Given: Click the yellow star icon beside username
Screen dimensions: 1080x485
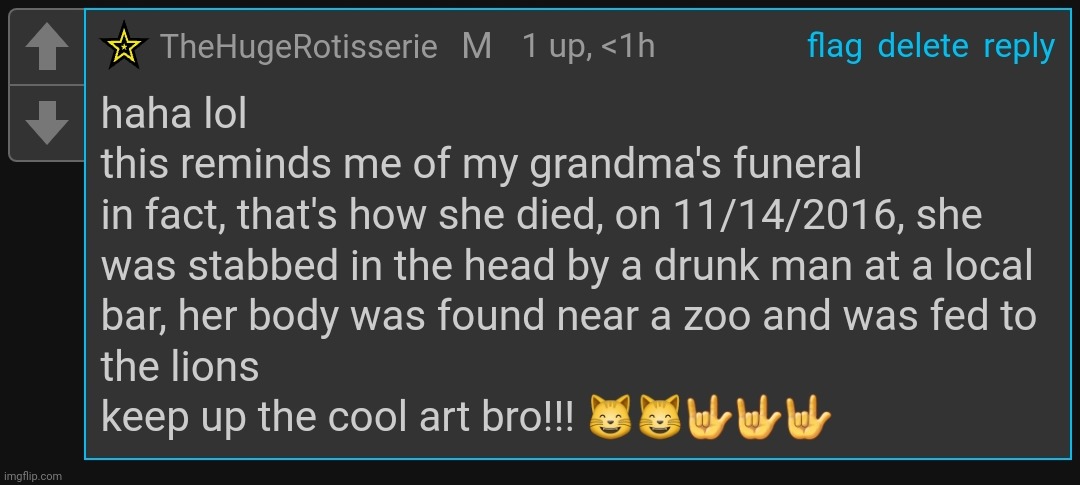Looking at the screenshot, I should [125, 47].
